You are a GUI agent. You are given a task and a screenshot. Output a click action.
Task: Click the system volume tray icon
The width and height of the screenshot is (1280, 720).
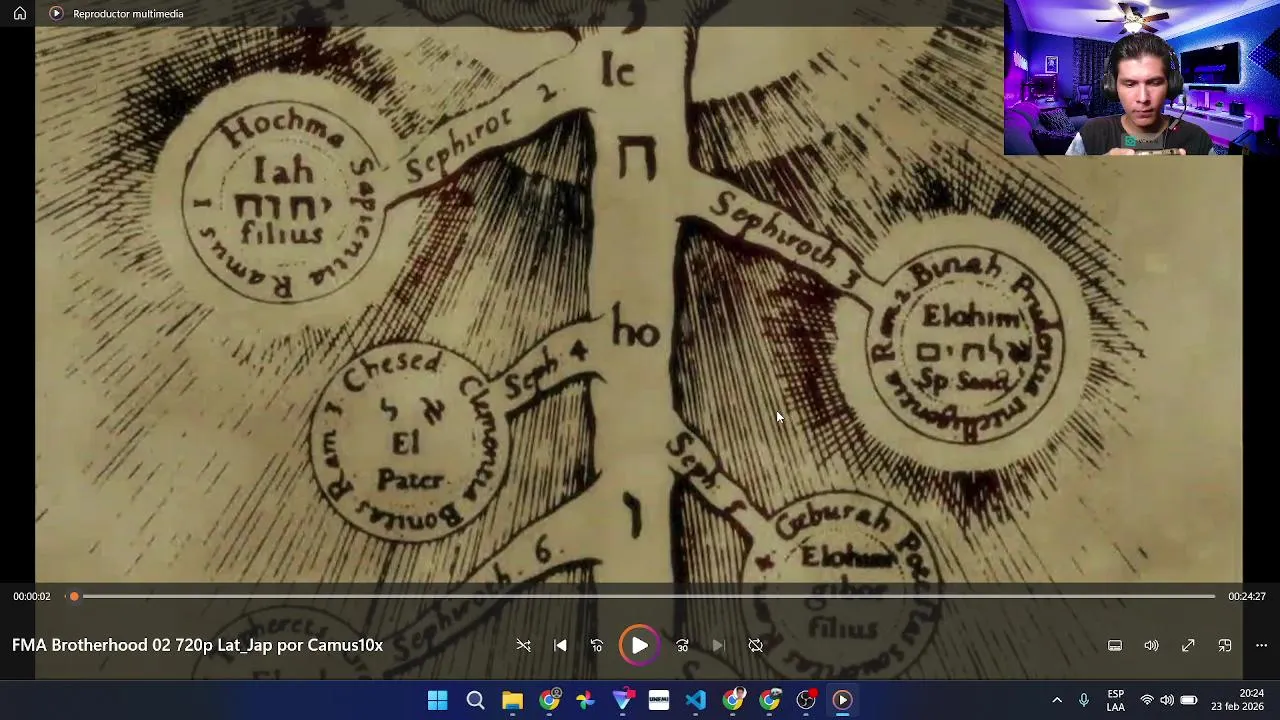[x=1167, y=700]
